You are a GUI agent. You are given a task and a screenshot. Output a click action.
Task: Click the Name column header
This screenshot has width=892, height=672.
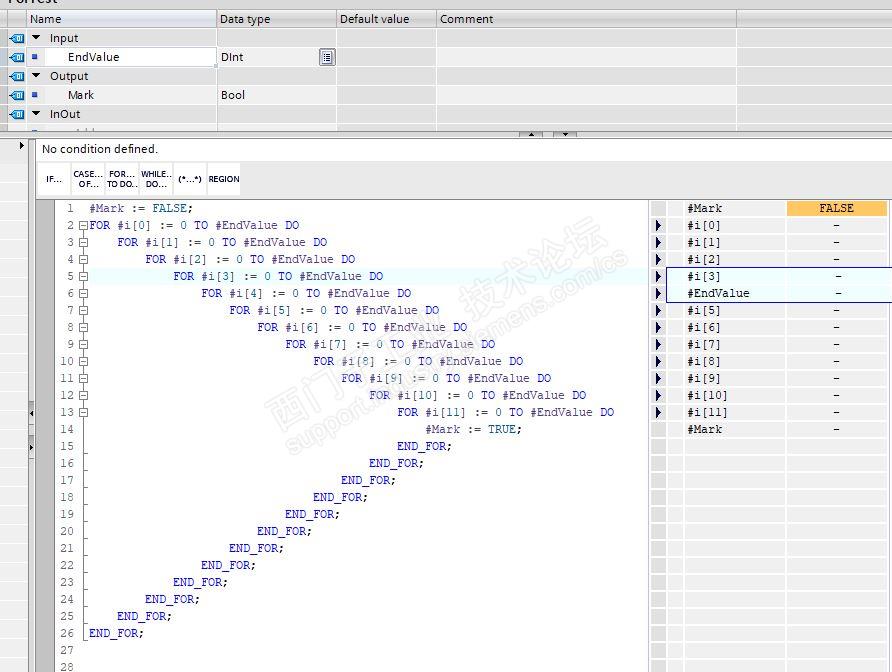122,19
